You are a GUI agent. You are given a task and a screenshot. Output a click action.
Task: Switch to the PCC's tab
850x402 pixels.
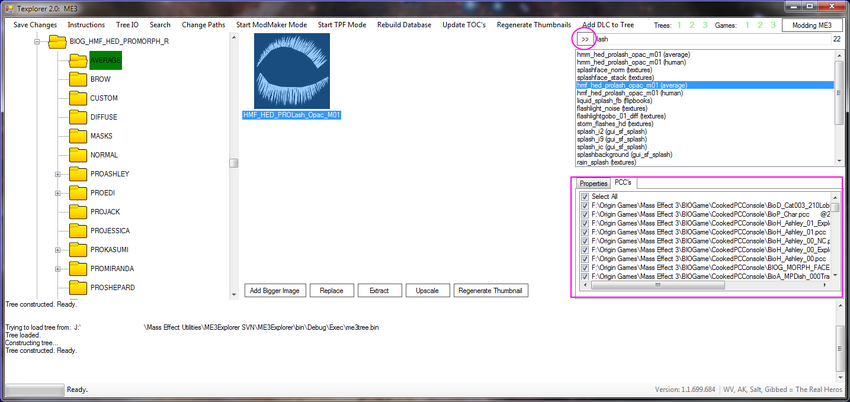point(623,183)
